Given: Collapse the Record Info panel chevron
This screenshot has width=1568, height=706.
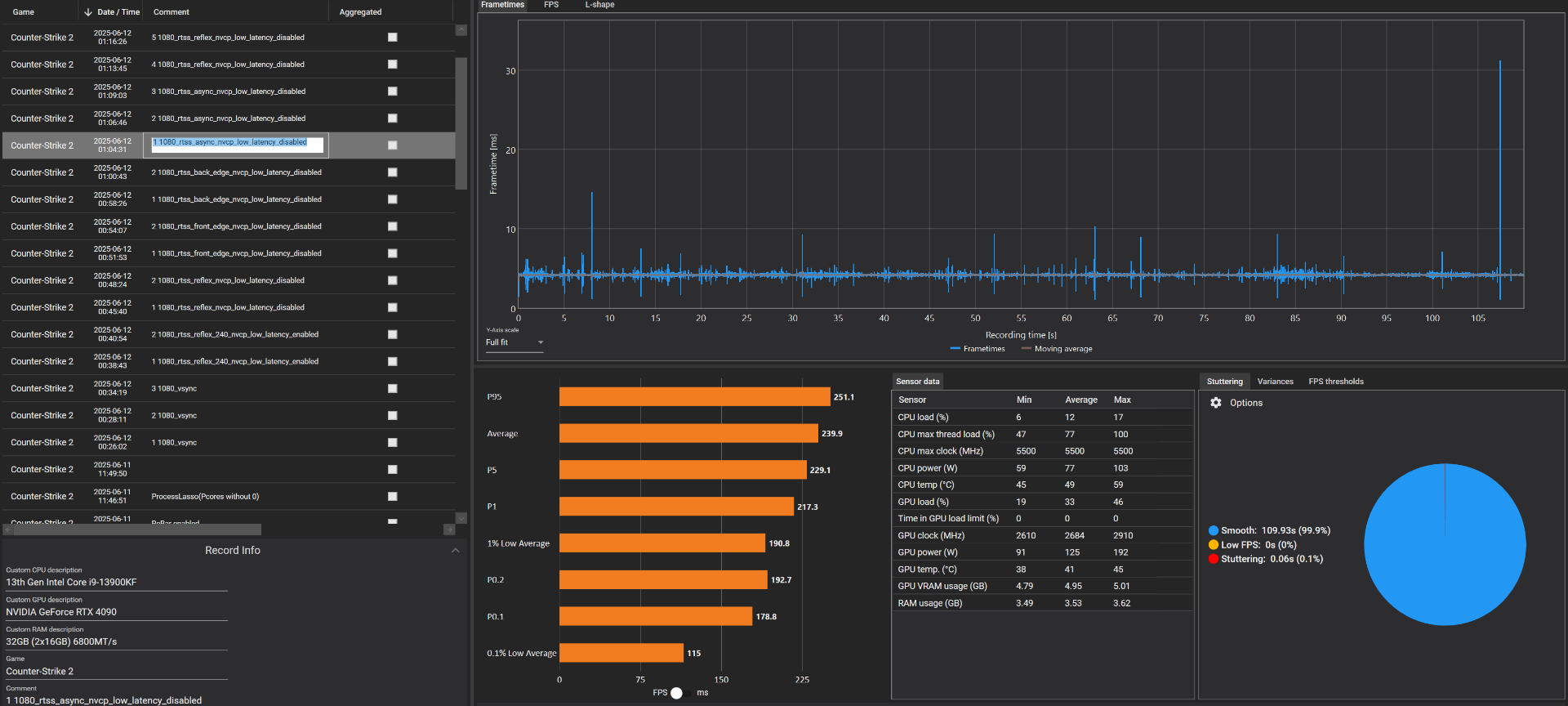Looking at the screenshot, I should [456, 551].
